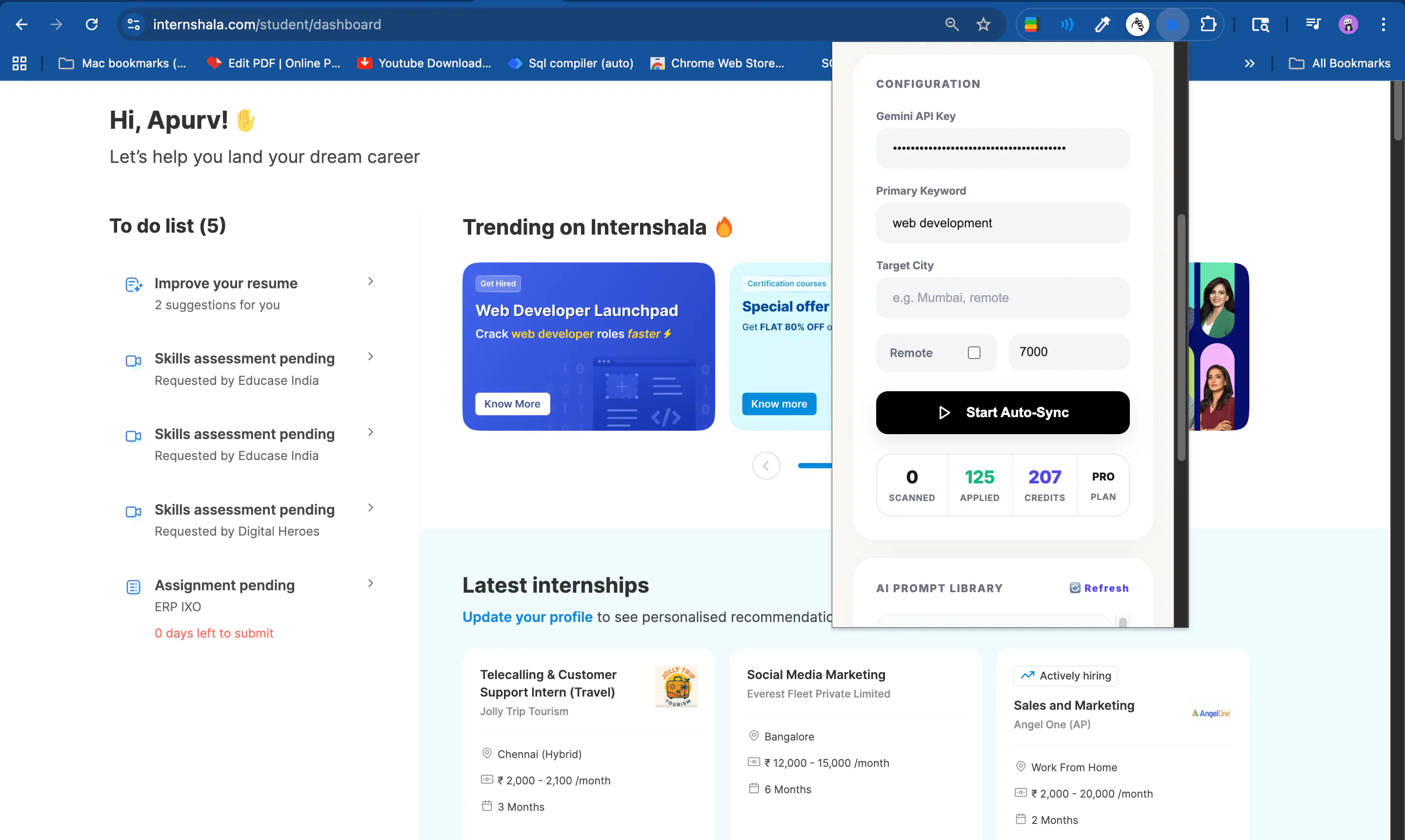Go back with the browser back arrow
Viewport: 1405px width, 840px height.
pyautogui.click(x=21, y=24)
